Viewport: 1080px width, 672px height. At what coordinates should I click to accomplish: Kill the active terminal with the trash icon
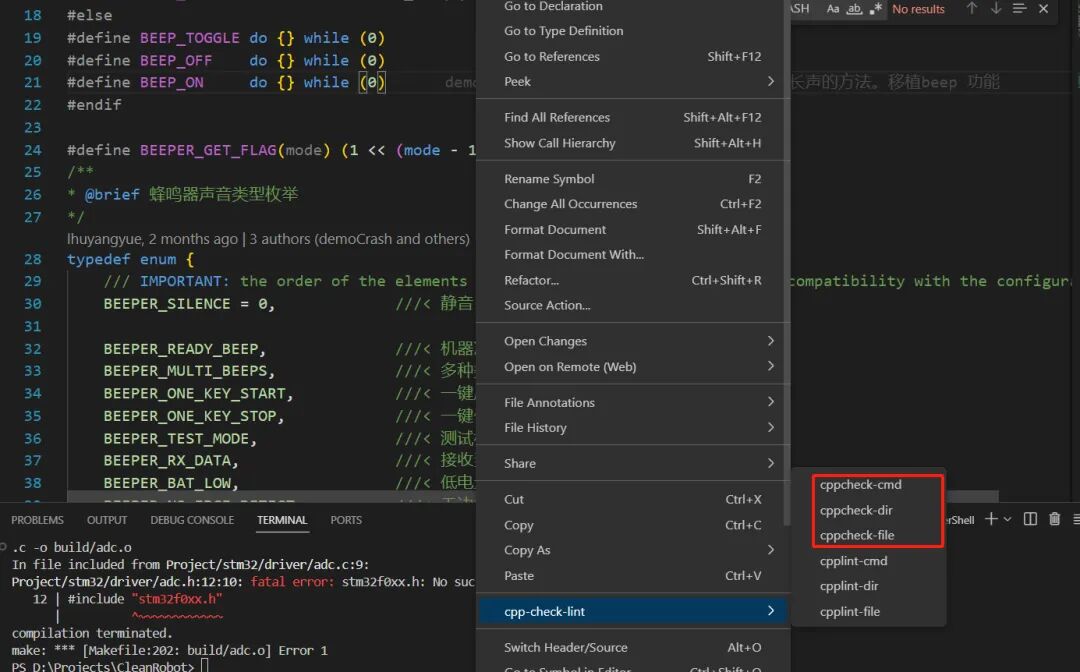1054,519
